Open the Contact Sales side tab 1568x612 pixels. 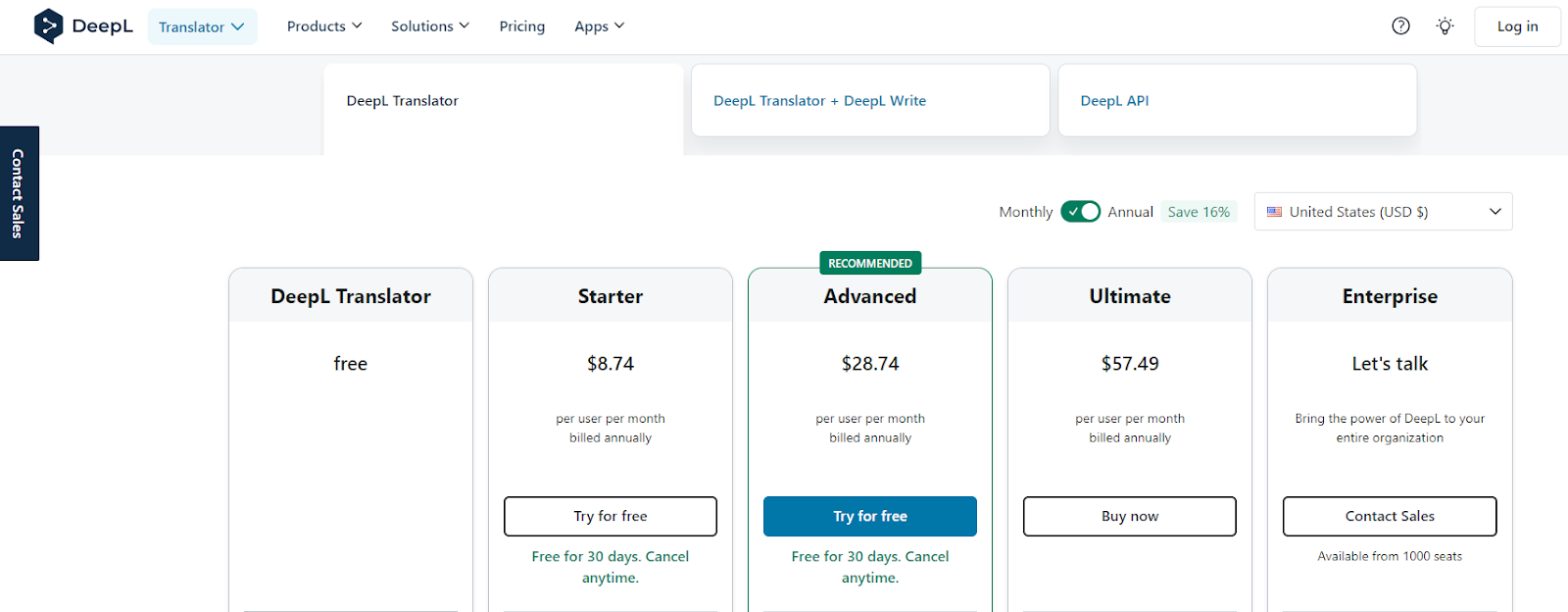tap(18, 193)
